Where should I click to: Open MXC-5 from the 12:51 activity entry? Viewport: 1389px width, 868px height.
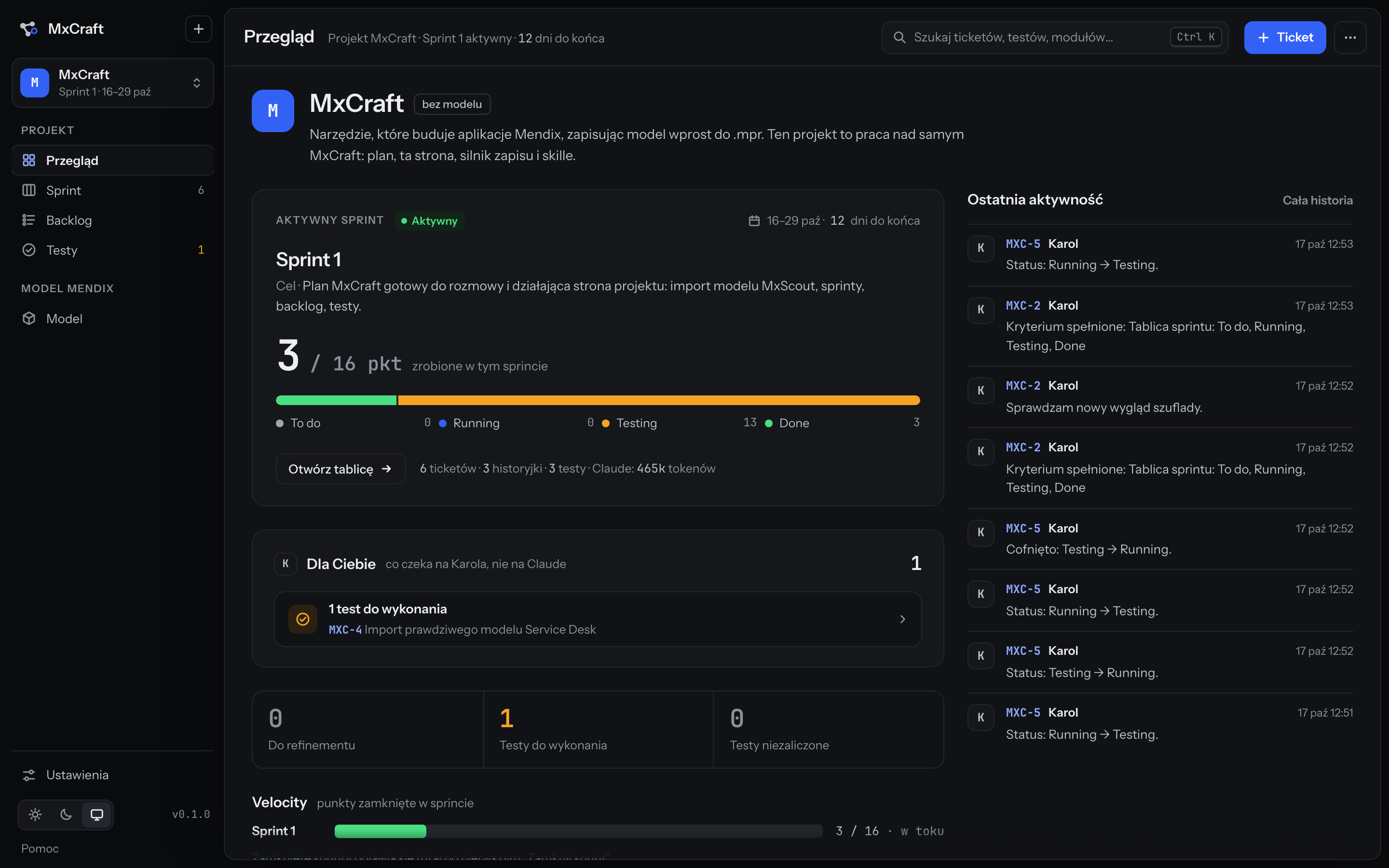tap(1023, 712)
